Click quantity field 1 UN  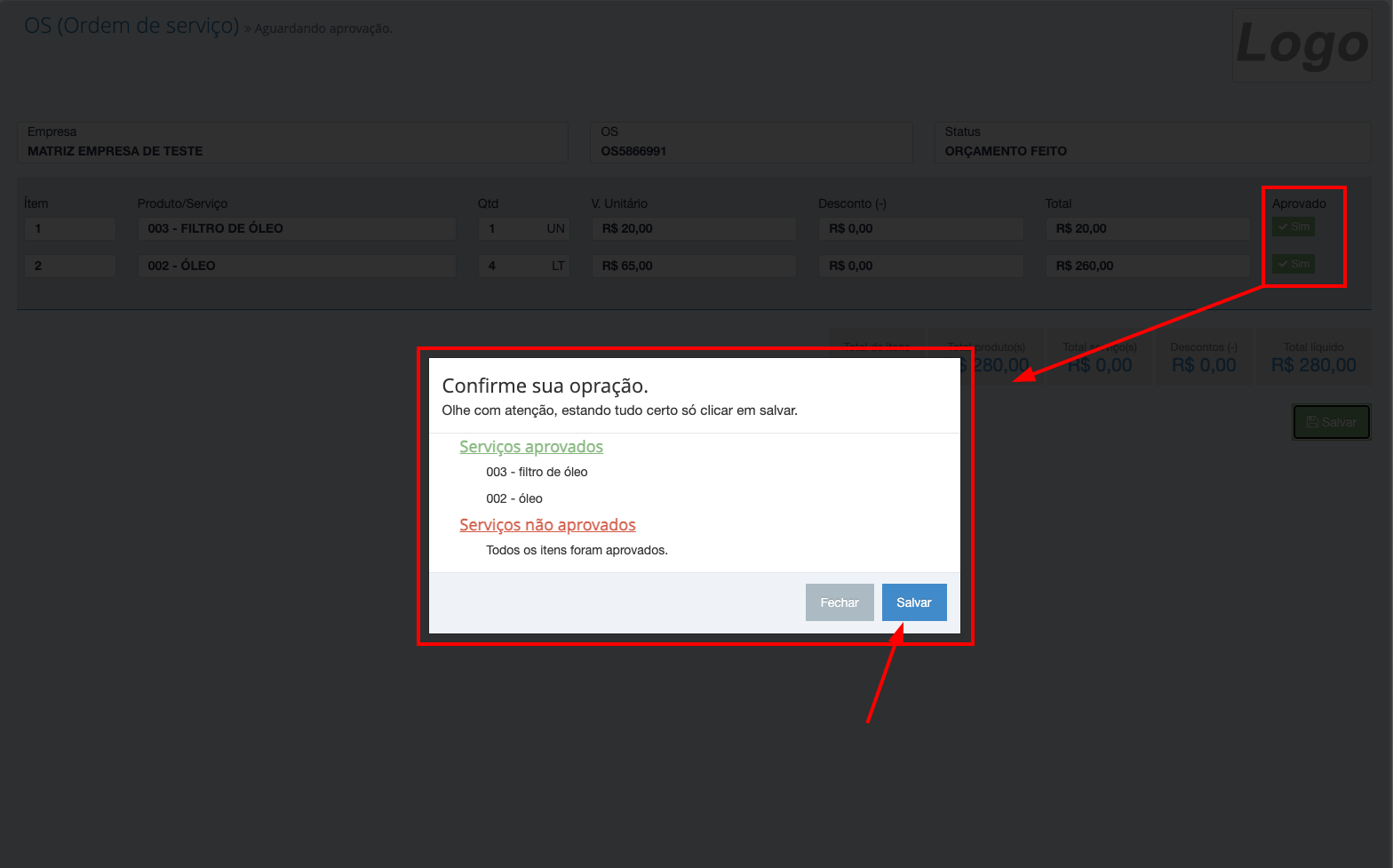point(523,228)
